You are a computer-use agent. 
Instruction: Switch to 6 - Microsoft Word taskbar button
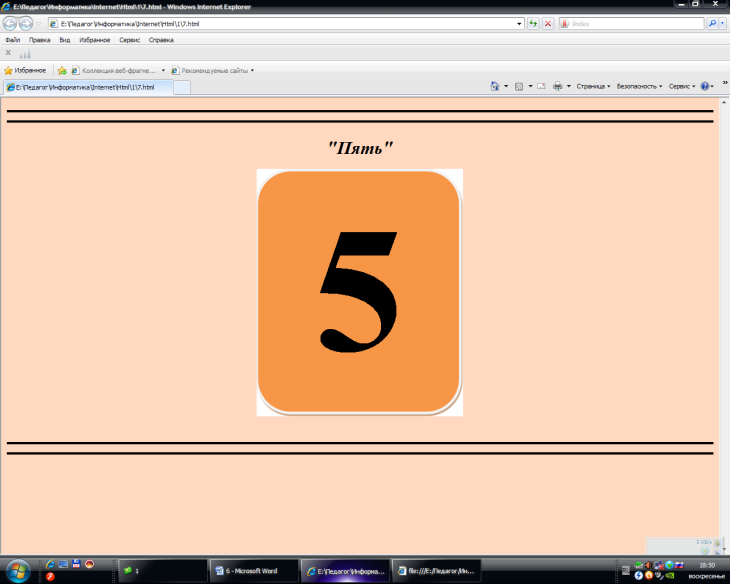[x=254, y=570]
